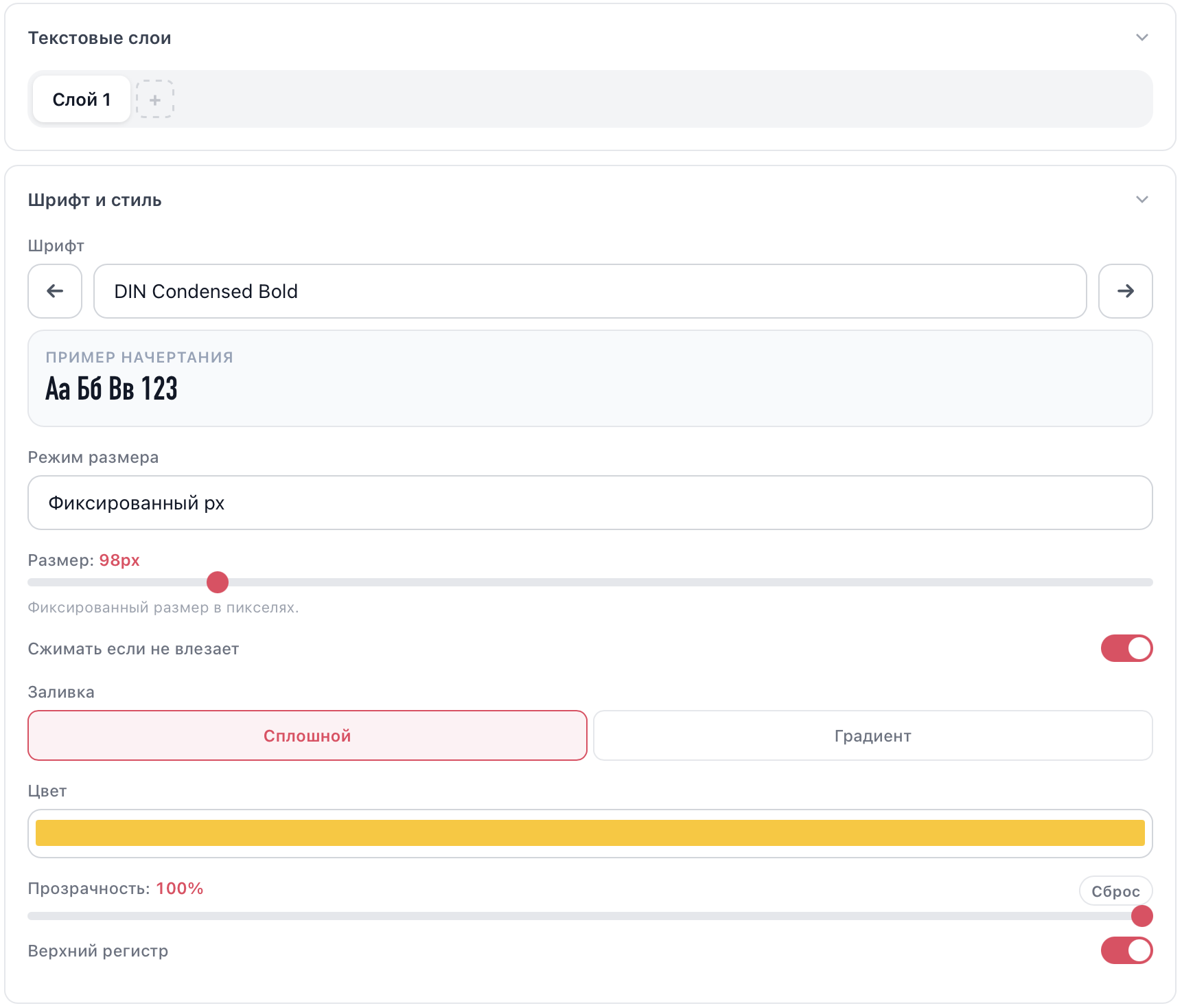Turn off the Верхний регистр toggle
1182x1008 pixels.
(x=1126, y=950)
